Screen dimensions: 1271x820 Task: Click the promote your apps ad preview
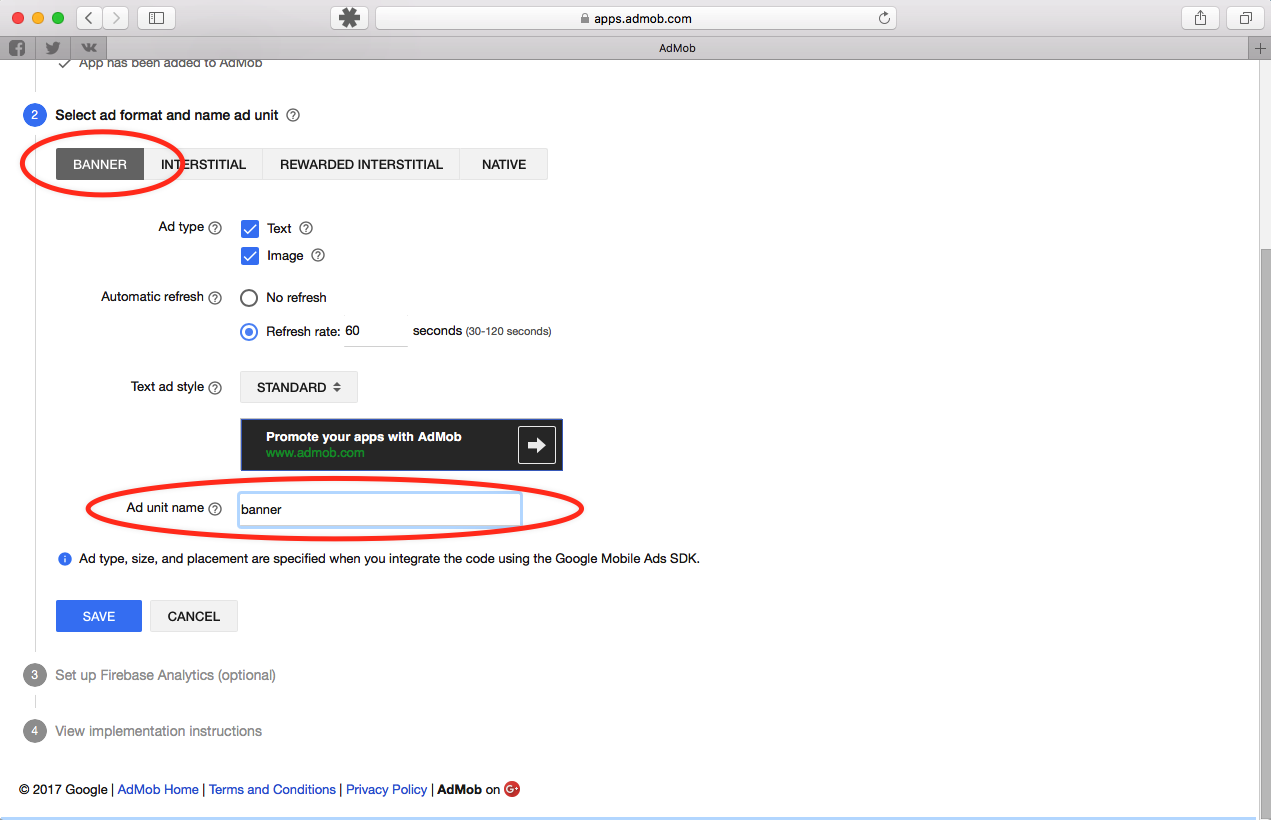(x=401, y=445)
